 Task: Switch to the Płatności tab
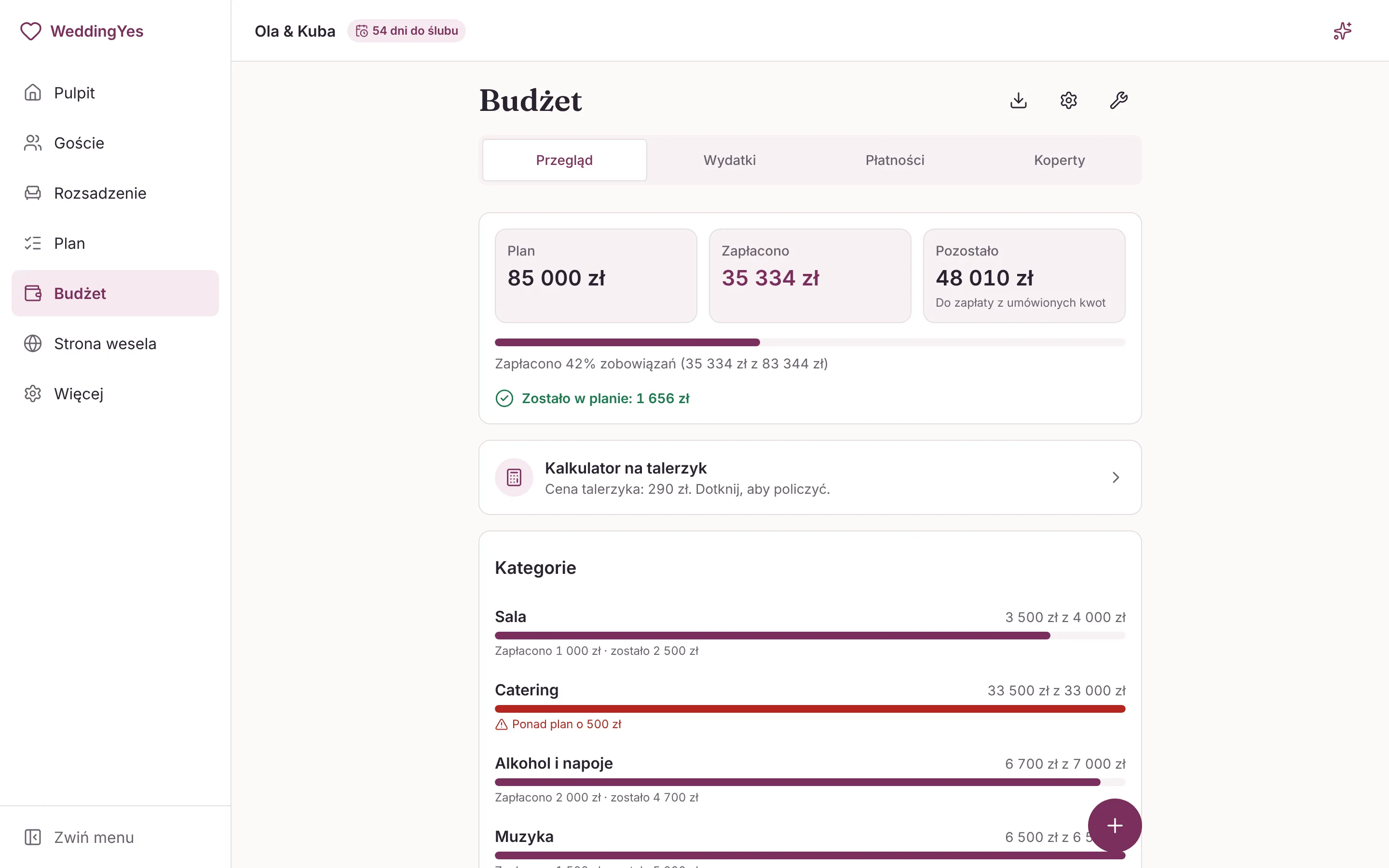point(894,160)
